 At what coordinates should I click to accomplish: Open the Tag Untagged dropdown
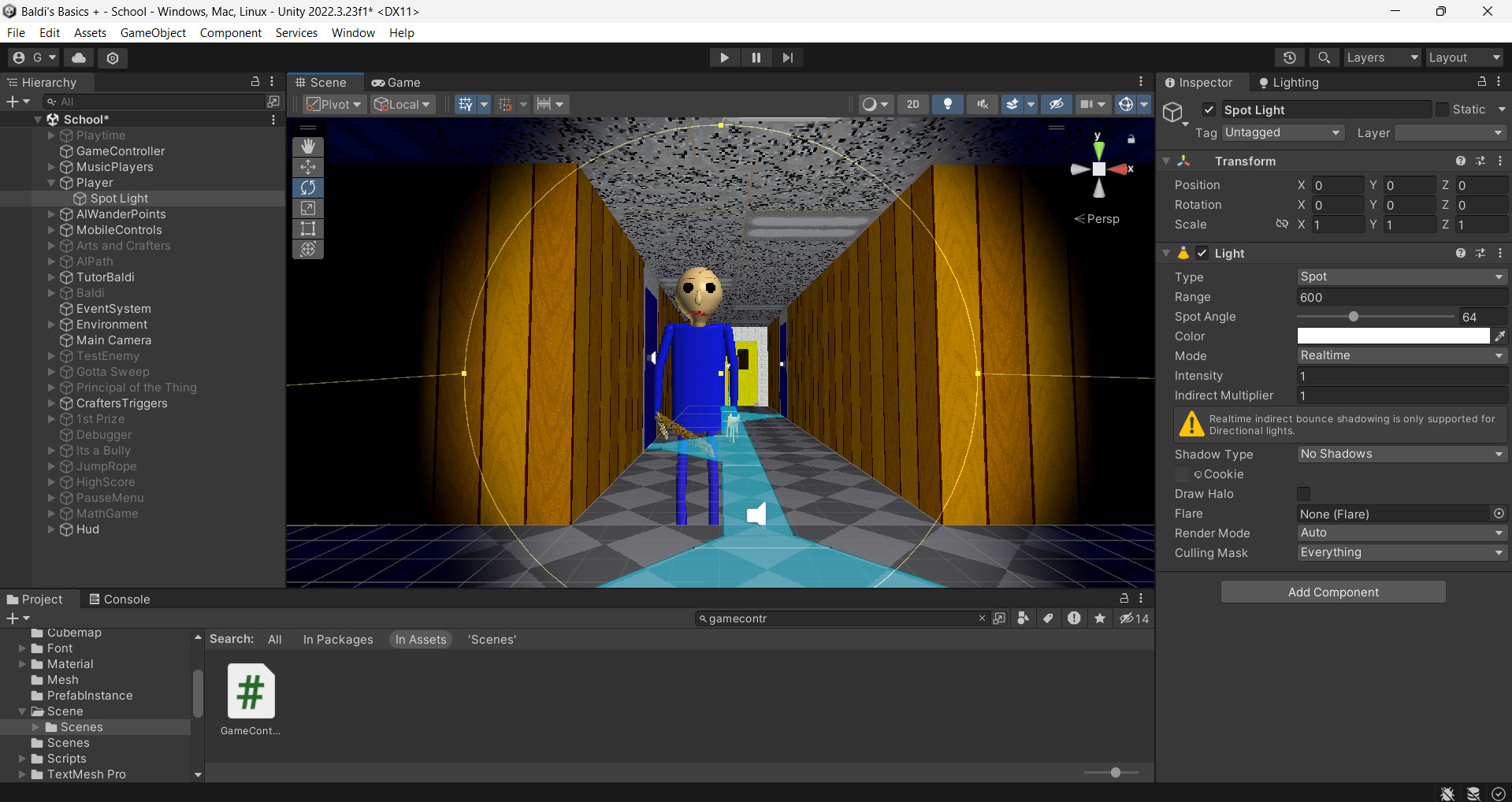click(1282, 133)
